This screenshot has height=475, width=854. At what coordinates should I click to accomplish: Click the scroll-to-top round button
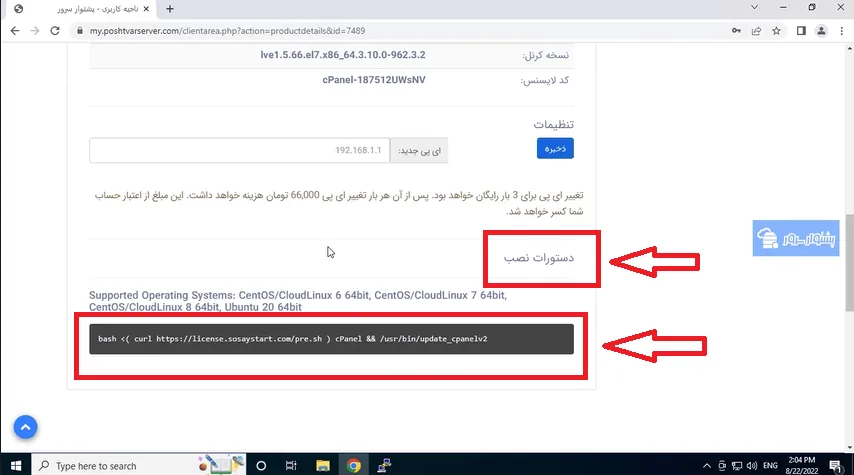(x=26, y=427)
